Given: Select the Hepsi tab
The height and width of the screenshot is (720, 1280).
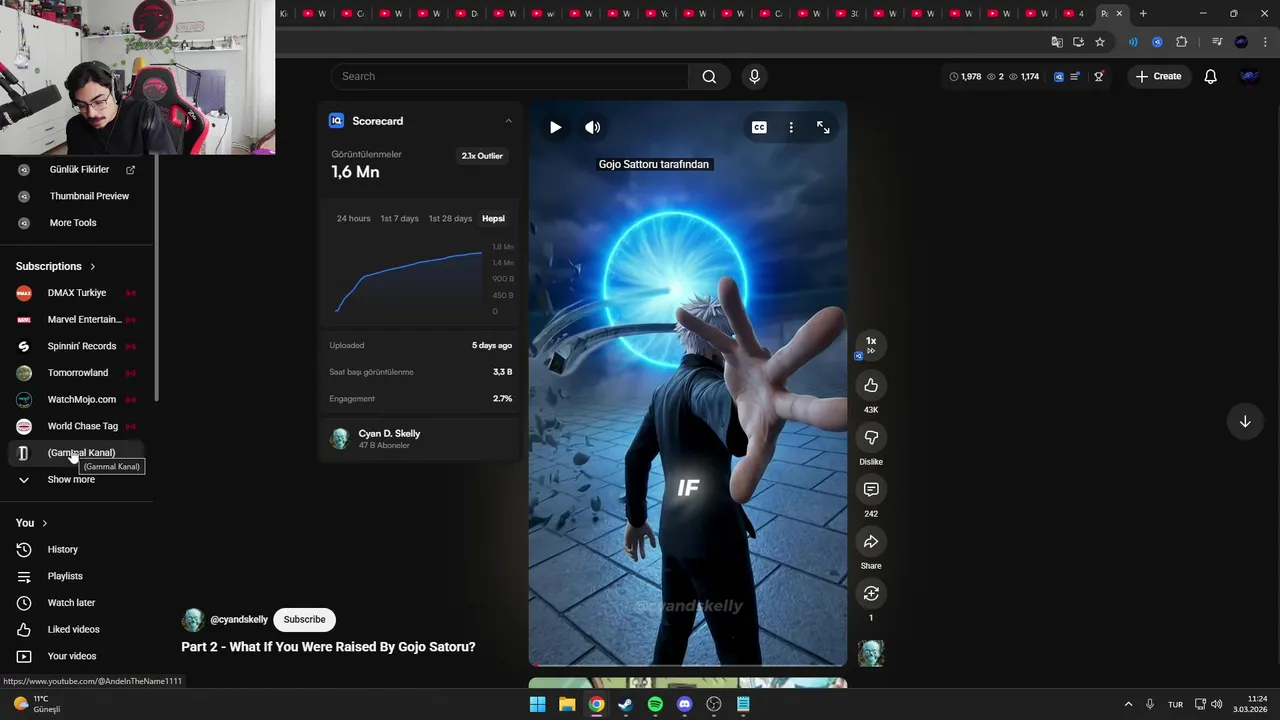Looking at the screenshot, I should tap(493, 218).
